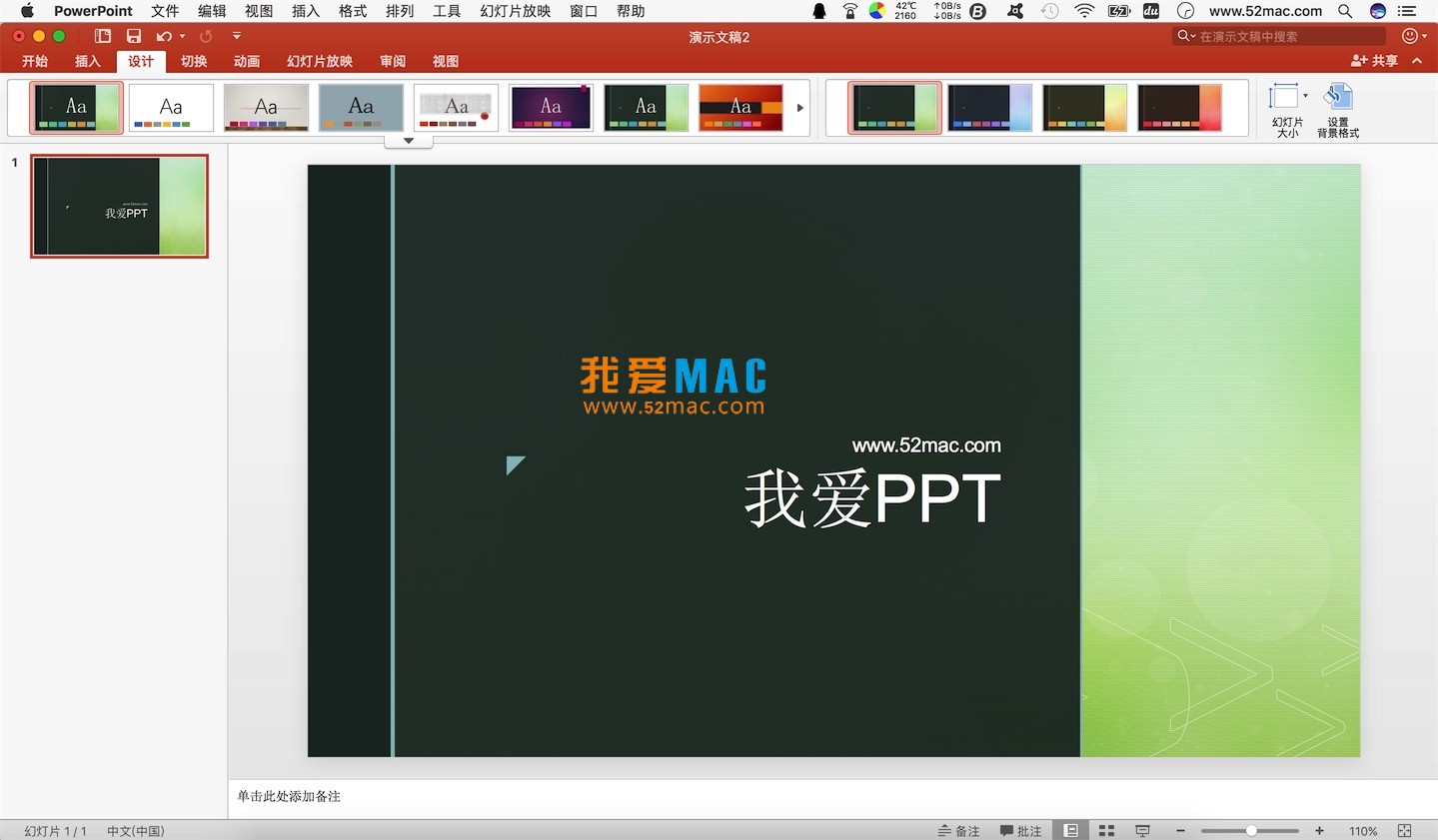Open the 开始 ribbon tab
Image resolution: width=1438 pixels, height=840 pixels.
point(35,61)
